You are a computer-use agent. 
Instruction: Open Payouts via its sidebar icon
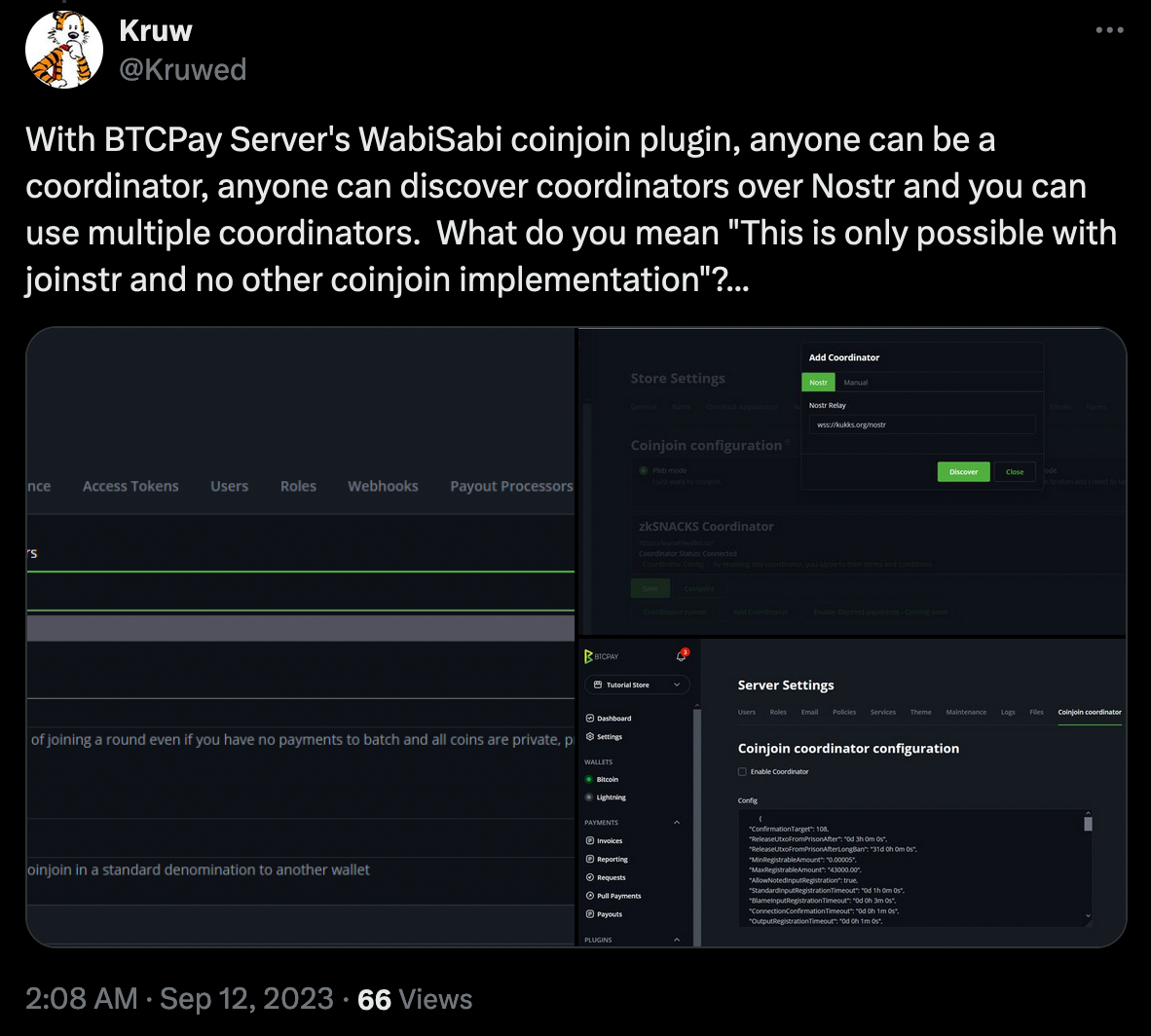[x=589, y=914]
